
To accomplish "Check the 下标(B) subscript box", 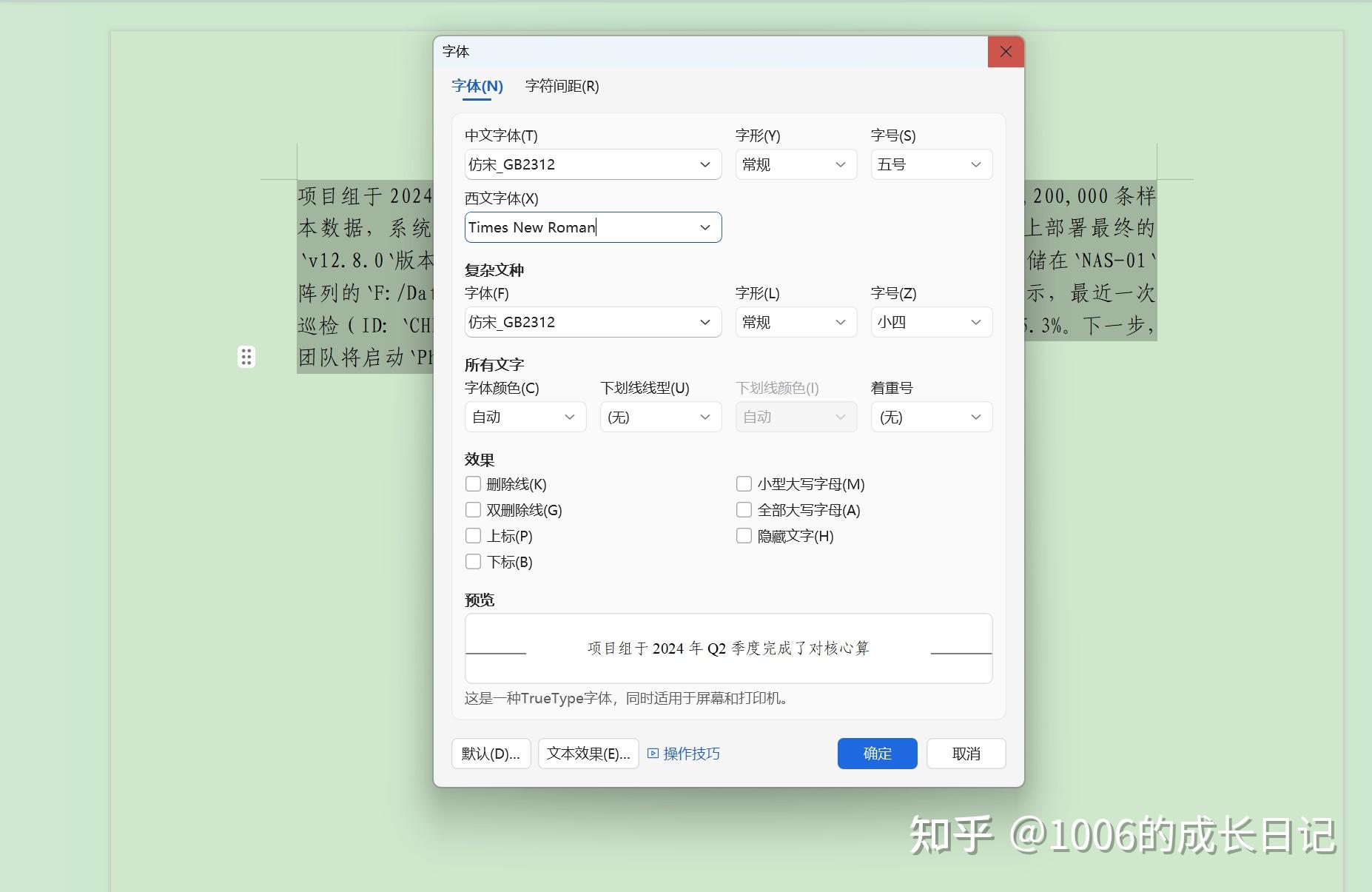I will click(x=474, y=561).
